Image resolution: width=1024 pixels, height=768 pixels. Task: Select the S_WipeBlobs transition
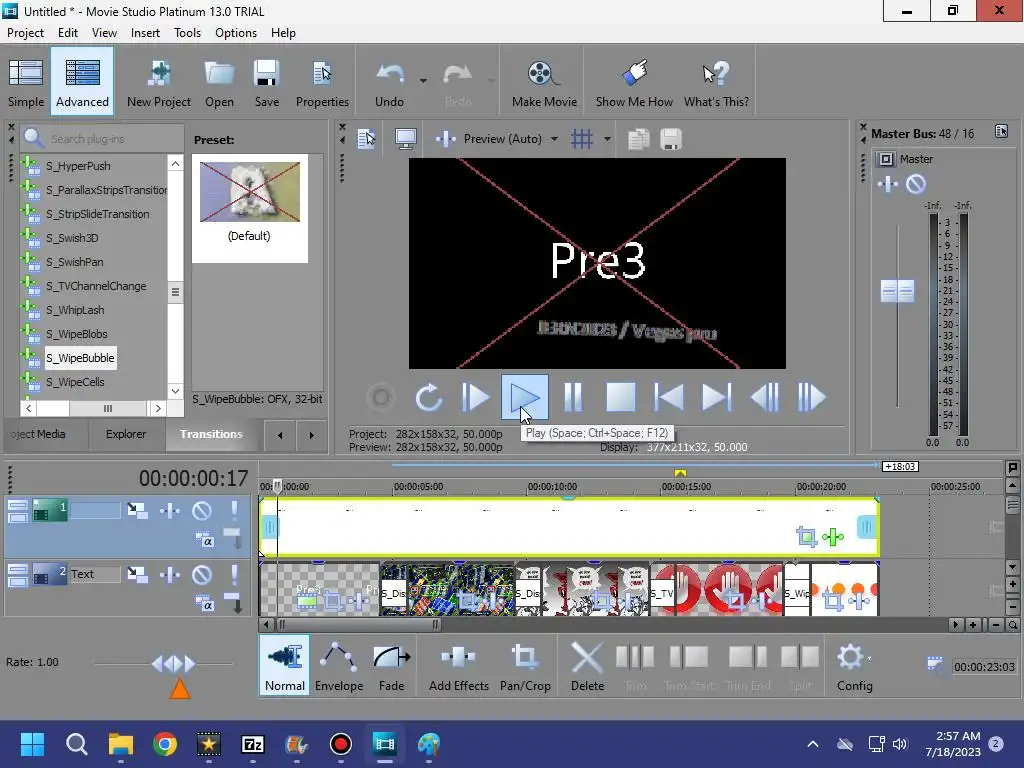point(76,334)
